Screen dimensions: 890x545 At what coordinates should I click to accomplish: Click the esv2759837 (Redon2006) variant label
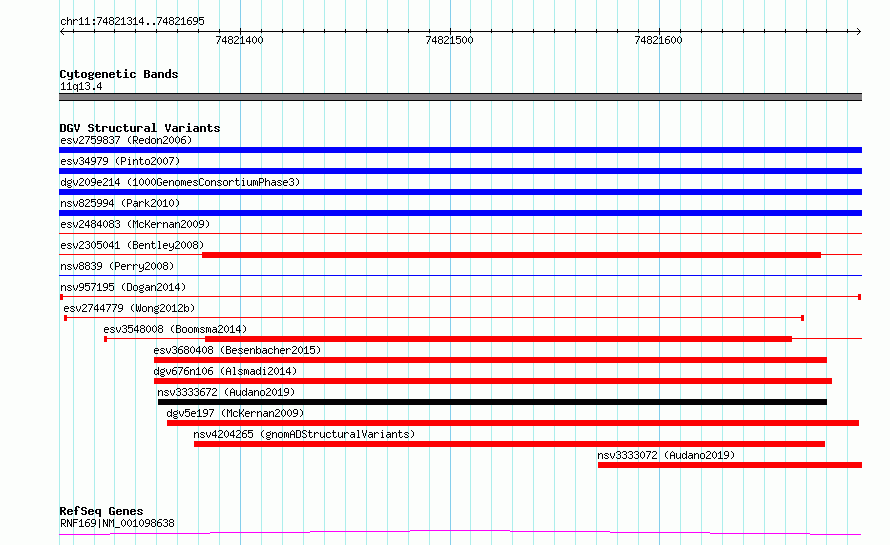pos(126,140)
